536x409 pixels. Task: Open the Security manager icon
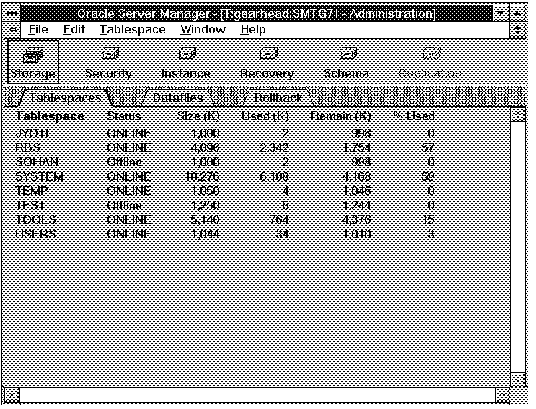(x=109, y=63)
